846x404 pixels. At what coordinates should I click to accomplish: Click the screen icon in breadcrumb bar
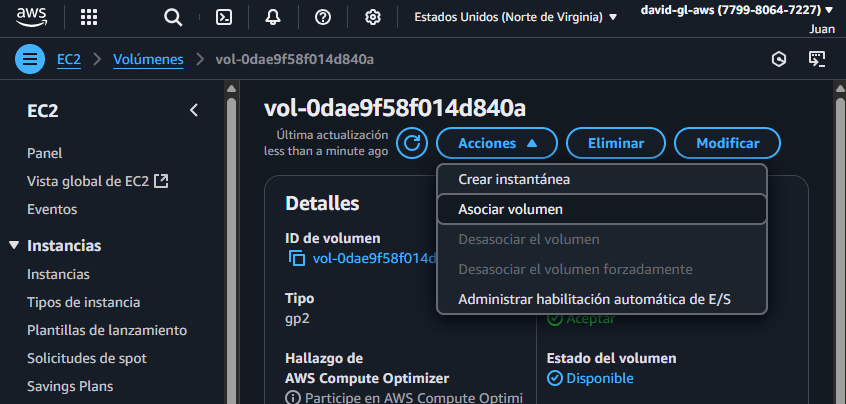pos(817,59)
